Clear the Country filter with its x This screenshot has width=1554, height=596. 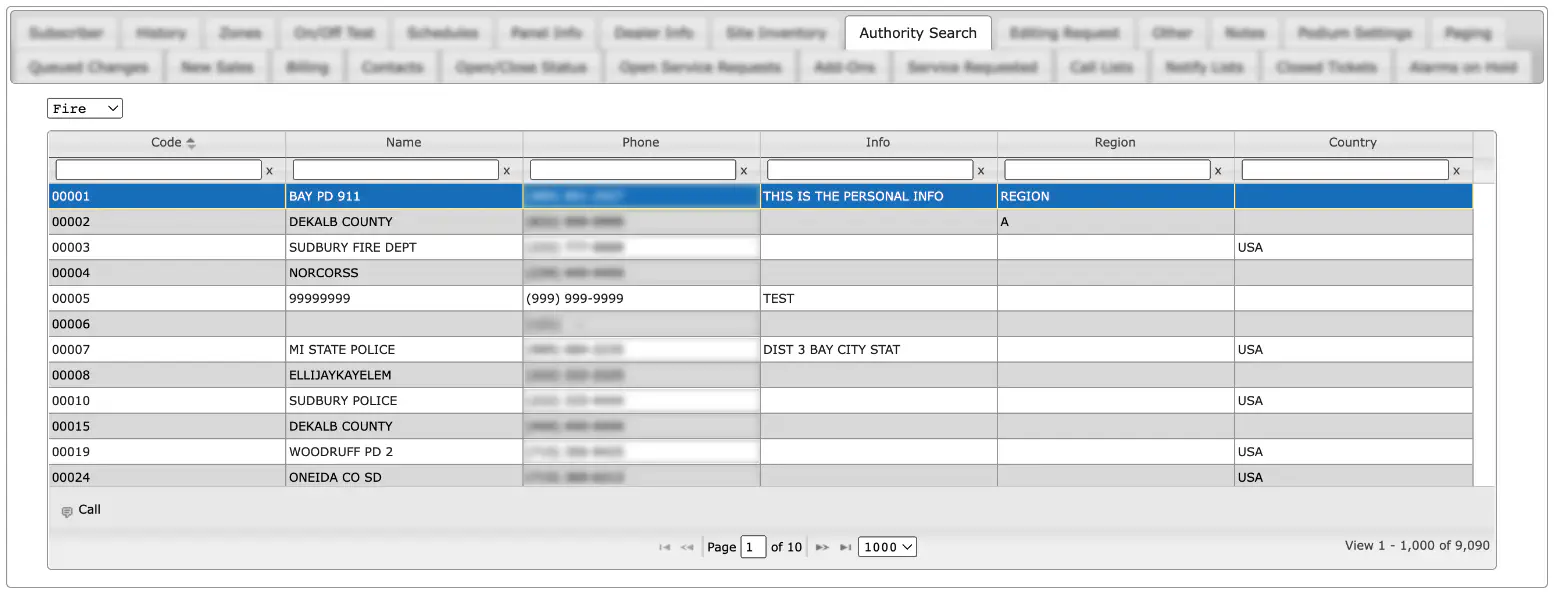tap(1455, 171)
